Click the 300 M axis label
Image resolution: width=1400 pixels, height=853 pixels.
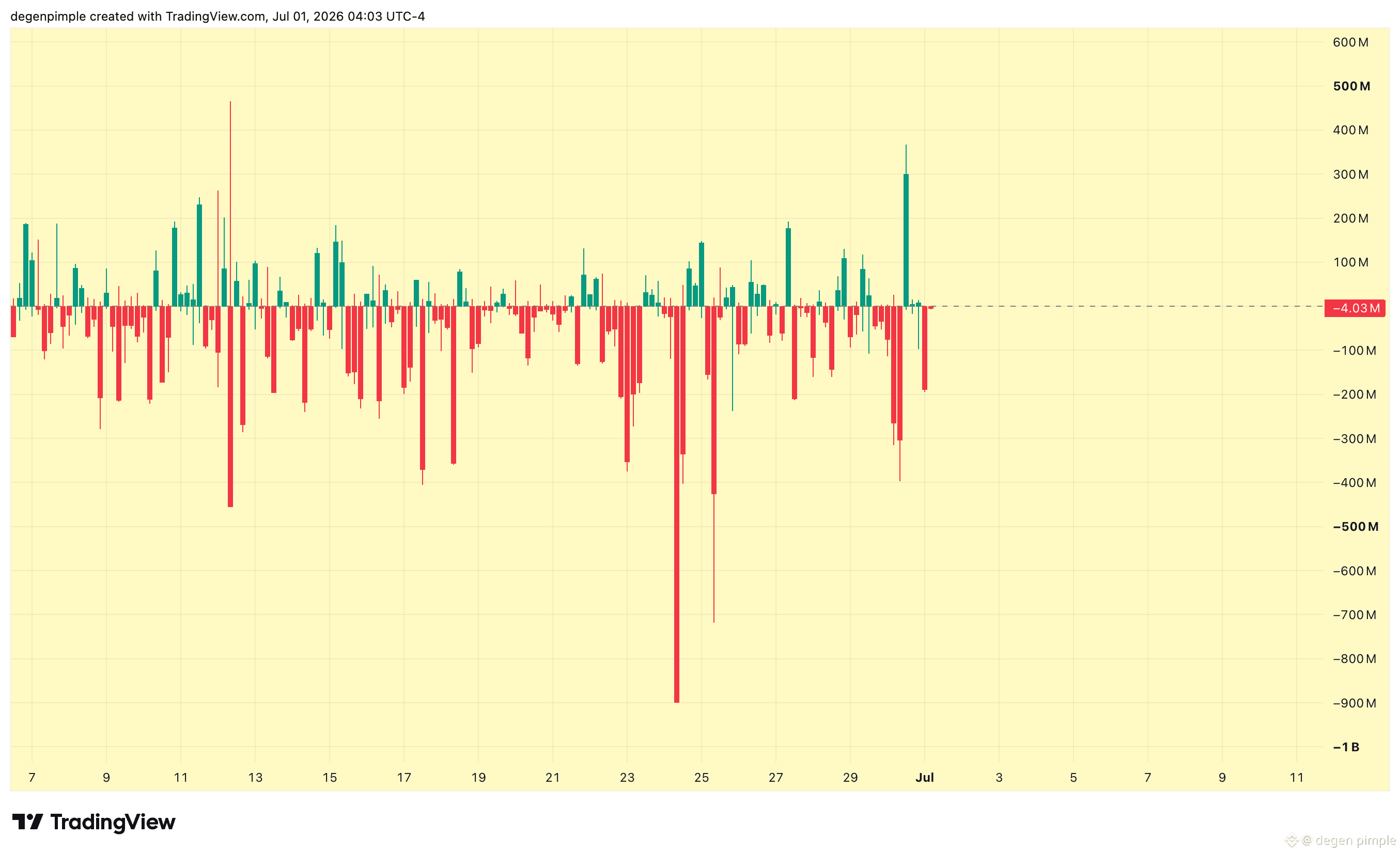point(1350,175)
